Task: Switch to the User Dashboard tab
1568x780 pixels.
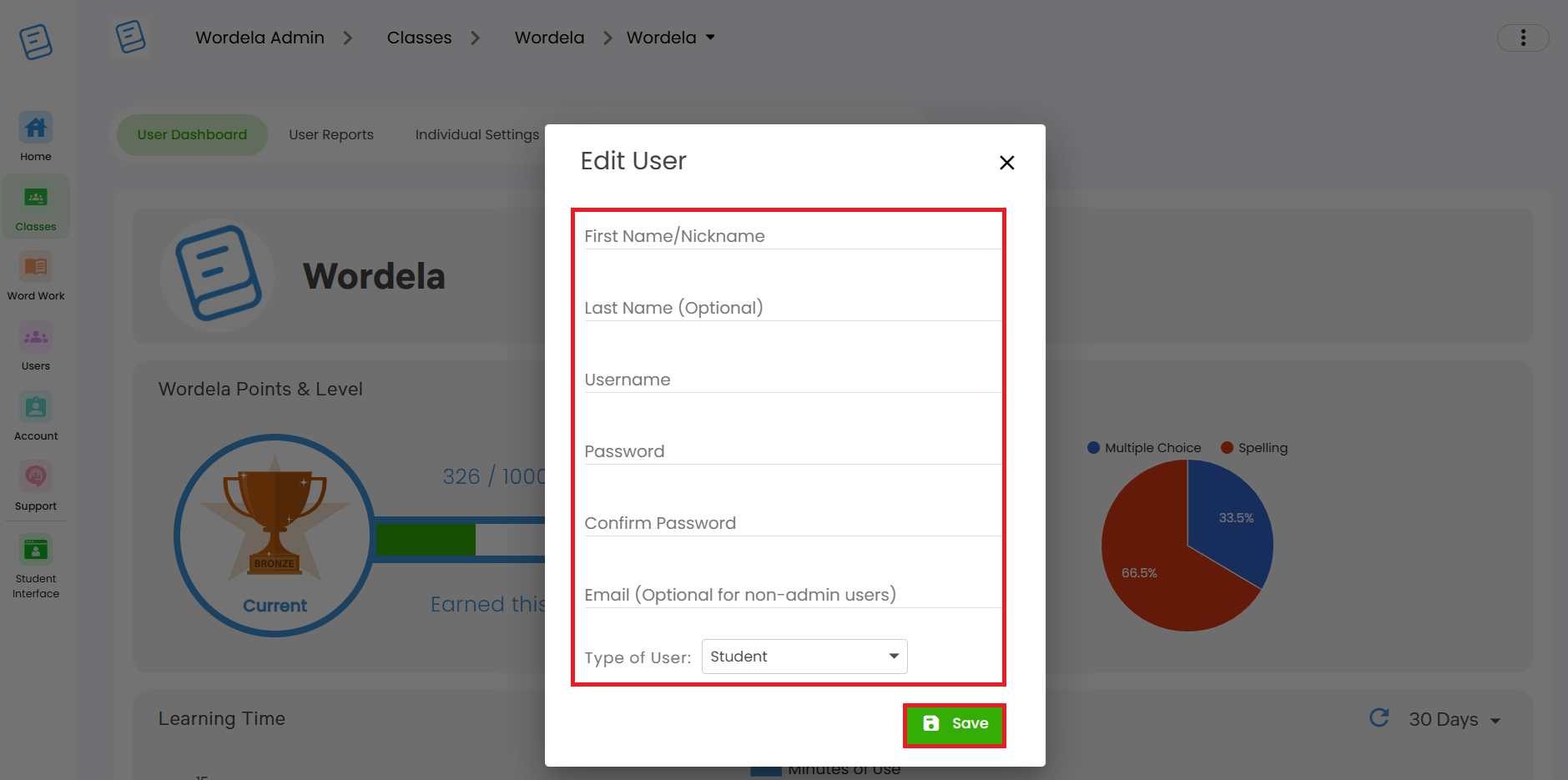Action: pos(192,135)
